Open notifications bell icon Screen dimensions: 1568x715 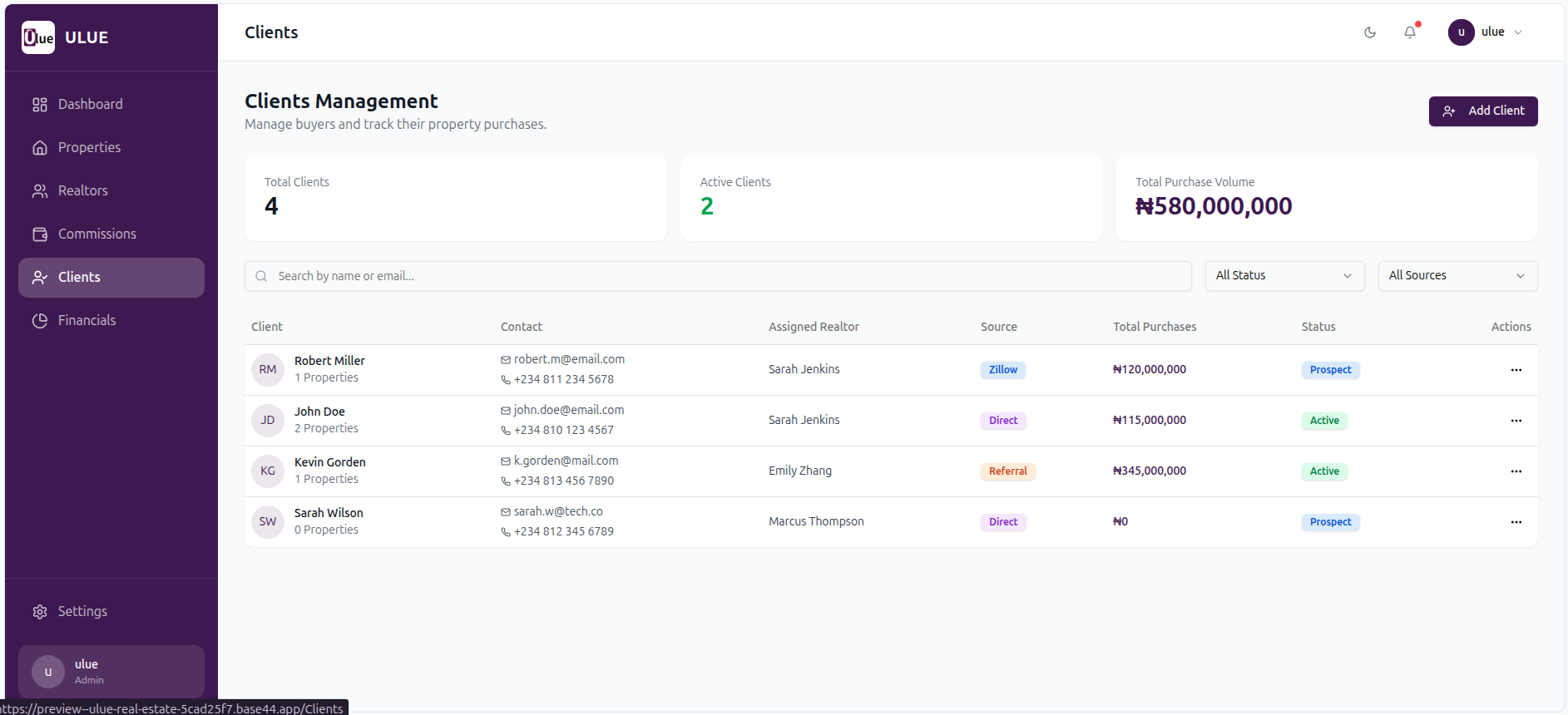1410,32
